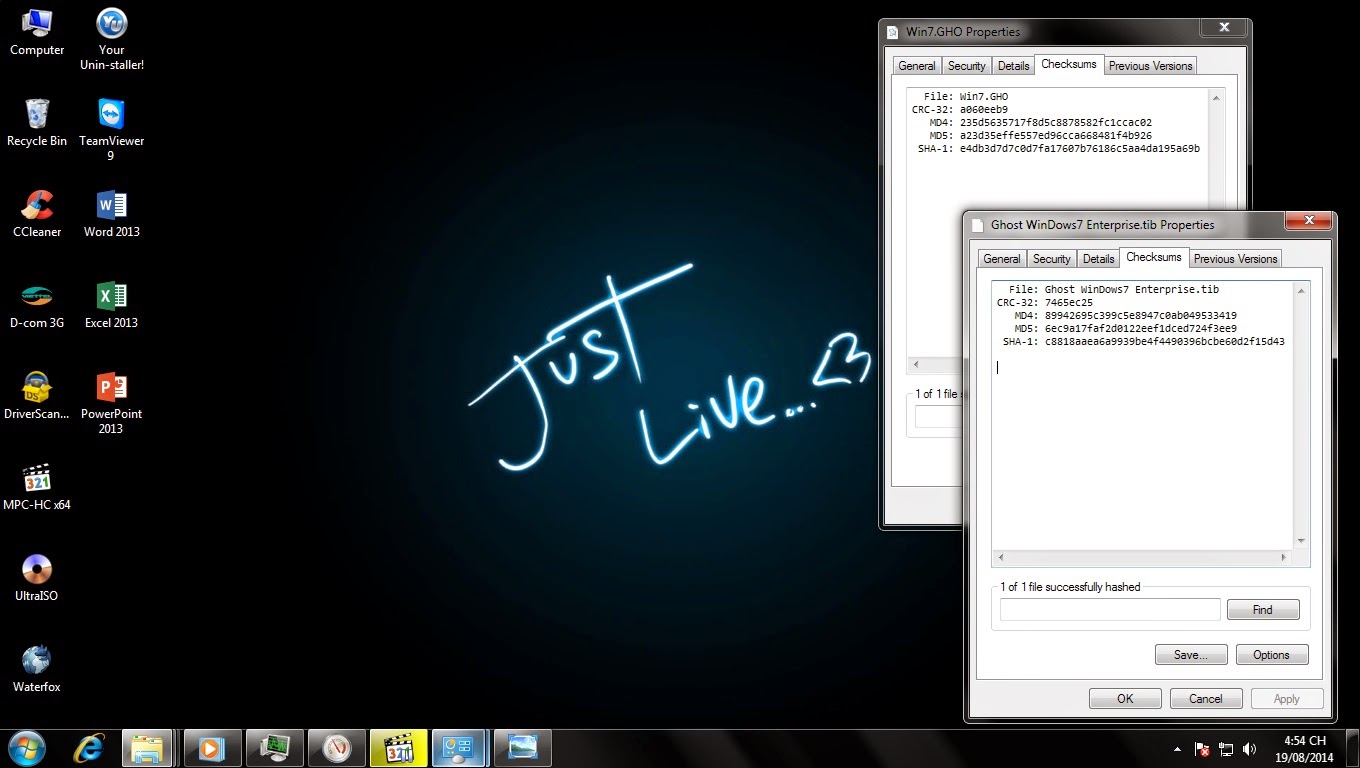Click scroll-up arrow in Win7.GHO checksum list
Viewport: 1360px width, 768px height.
point(1216,98)
